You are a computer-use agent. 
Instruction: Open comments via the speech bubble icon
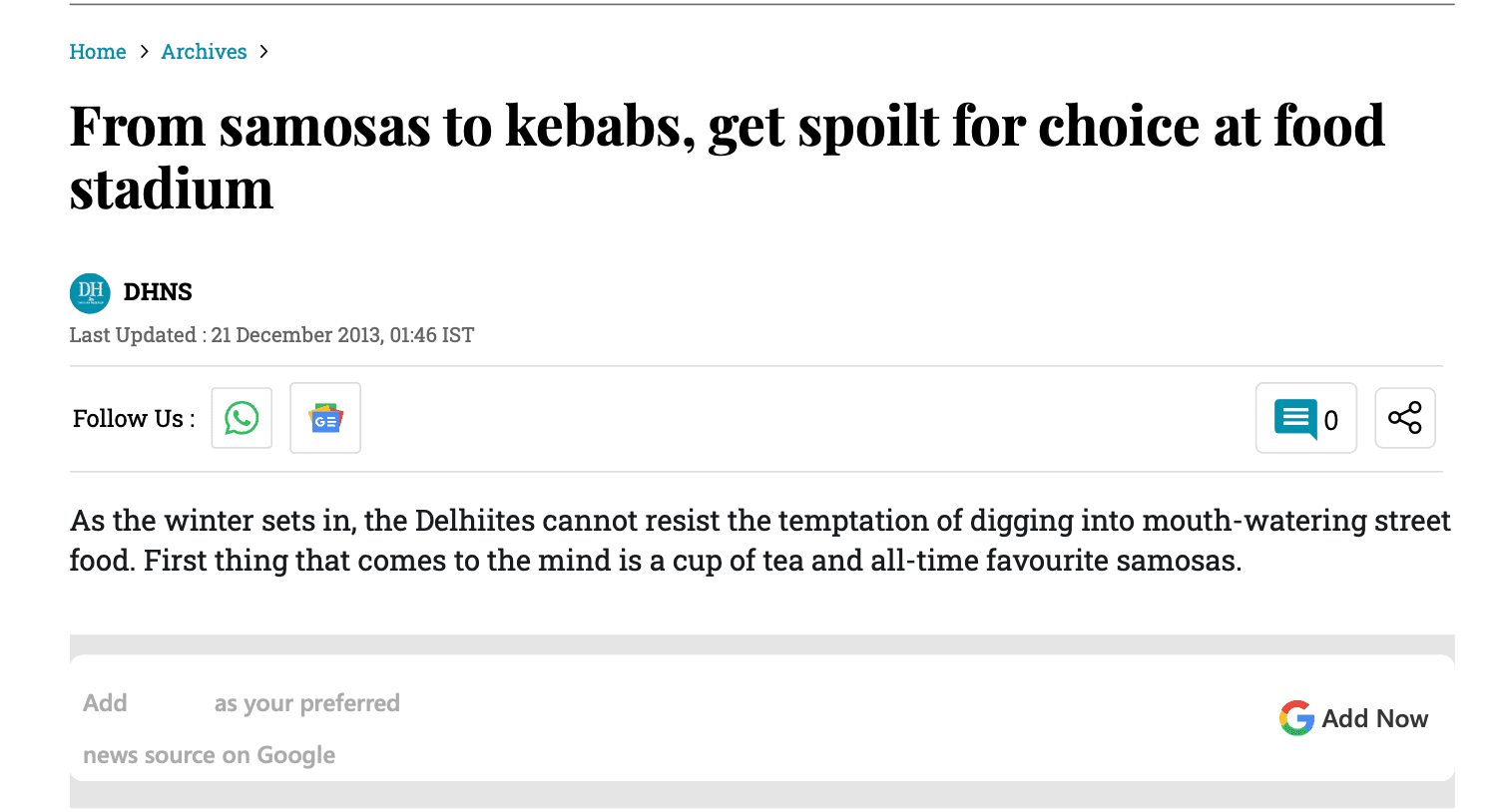pos(1295,418)
